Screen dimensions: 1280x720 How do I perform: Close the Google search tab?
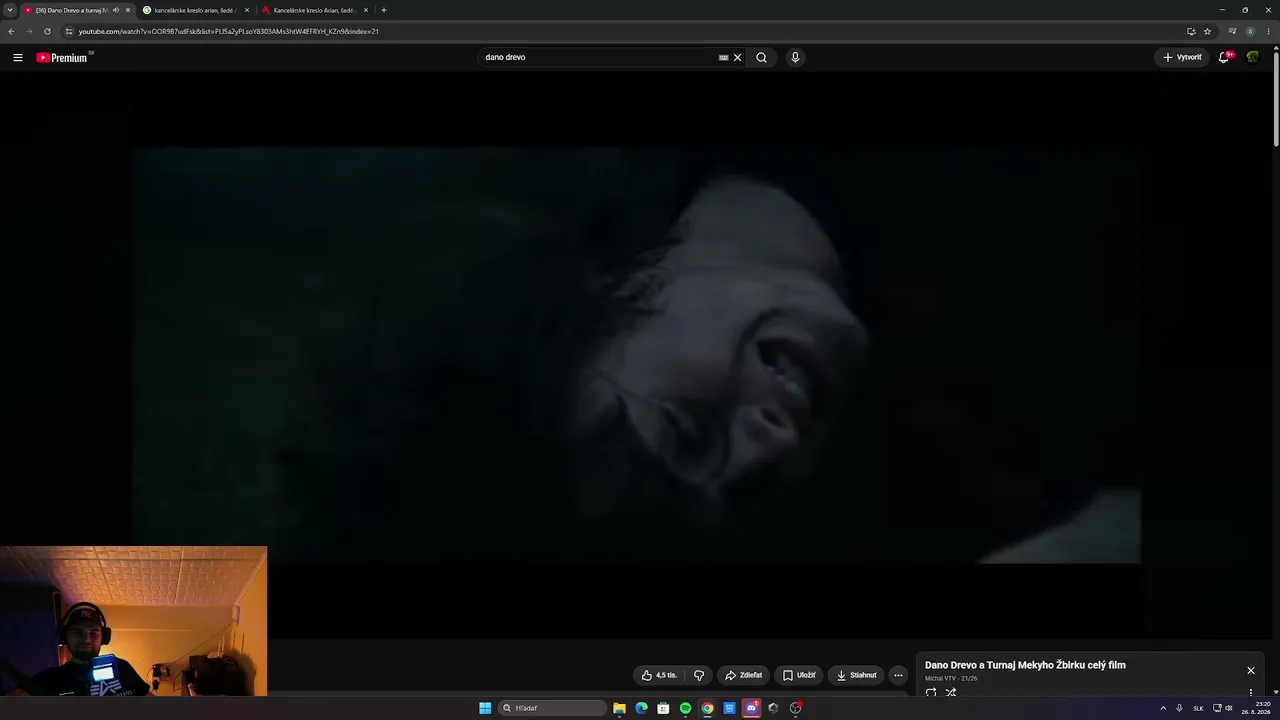247,10
